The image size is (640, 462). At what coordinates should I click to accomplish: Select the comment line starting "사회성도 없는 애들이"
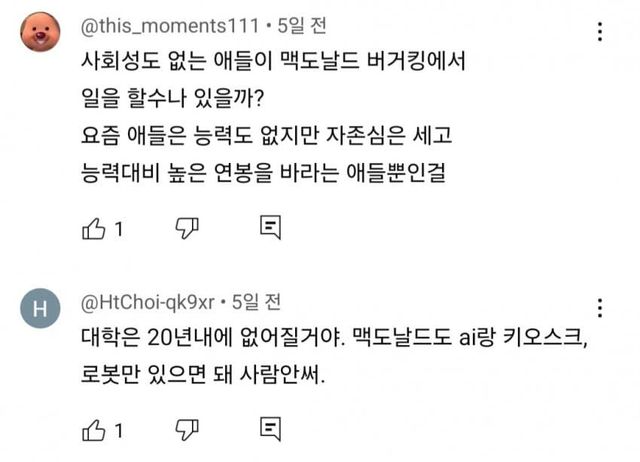273,65
